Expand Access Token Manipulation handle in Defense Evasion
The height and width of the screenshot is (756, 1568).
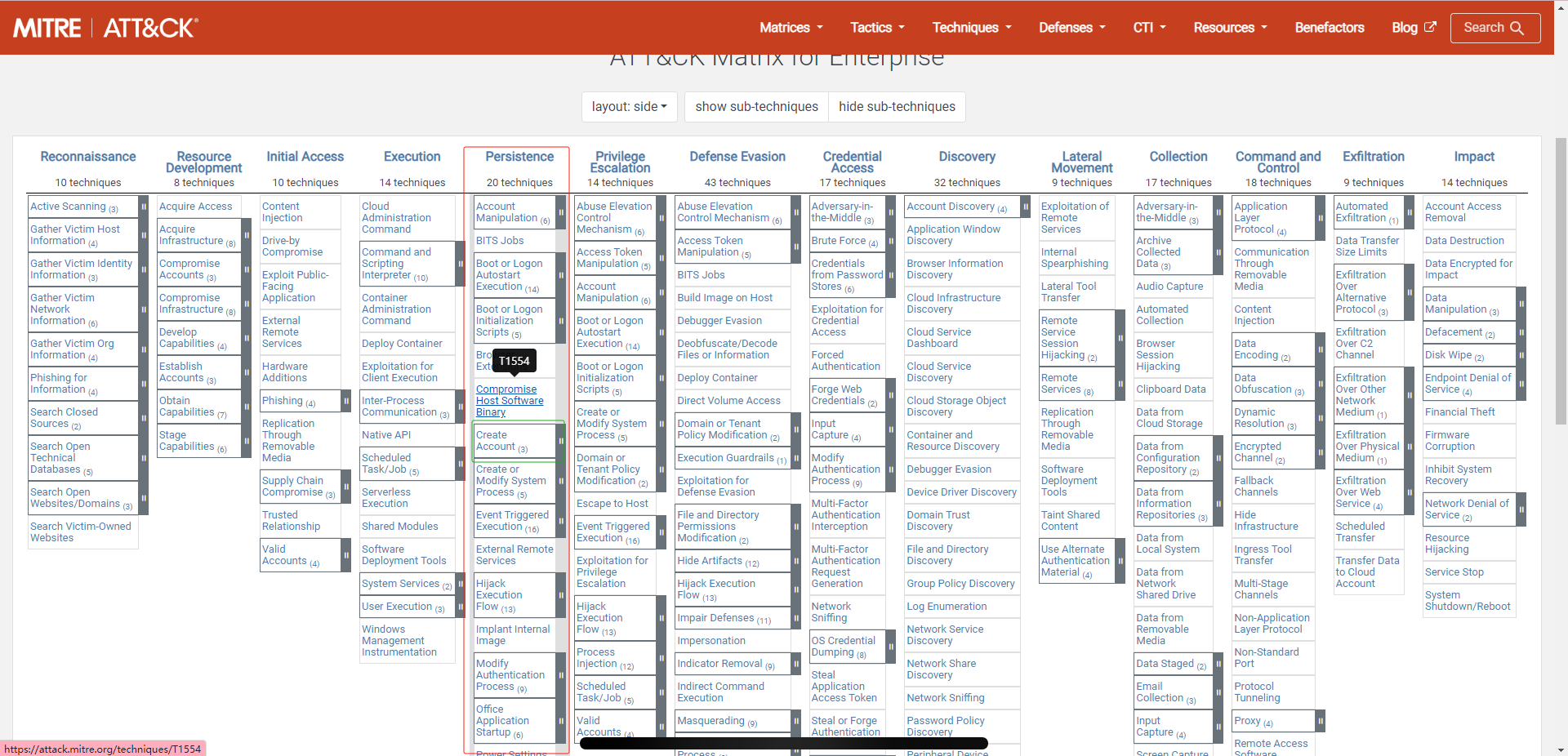click(795, 247)
